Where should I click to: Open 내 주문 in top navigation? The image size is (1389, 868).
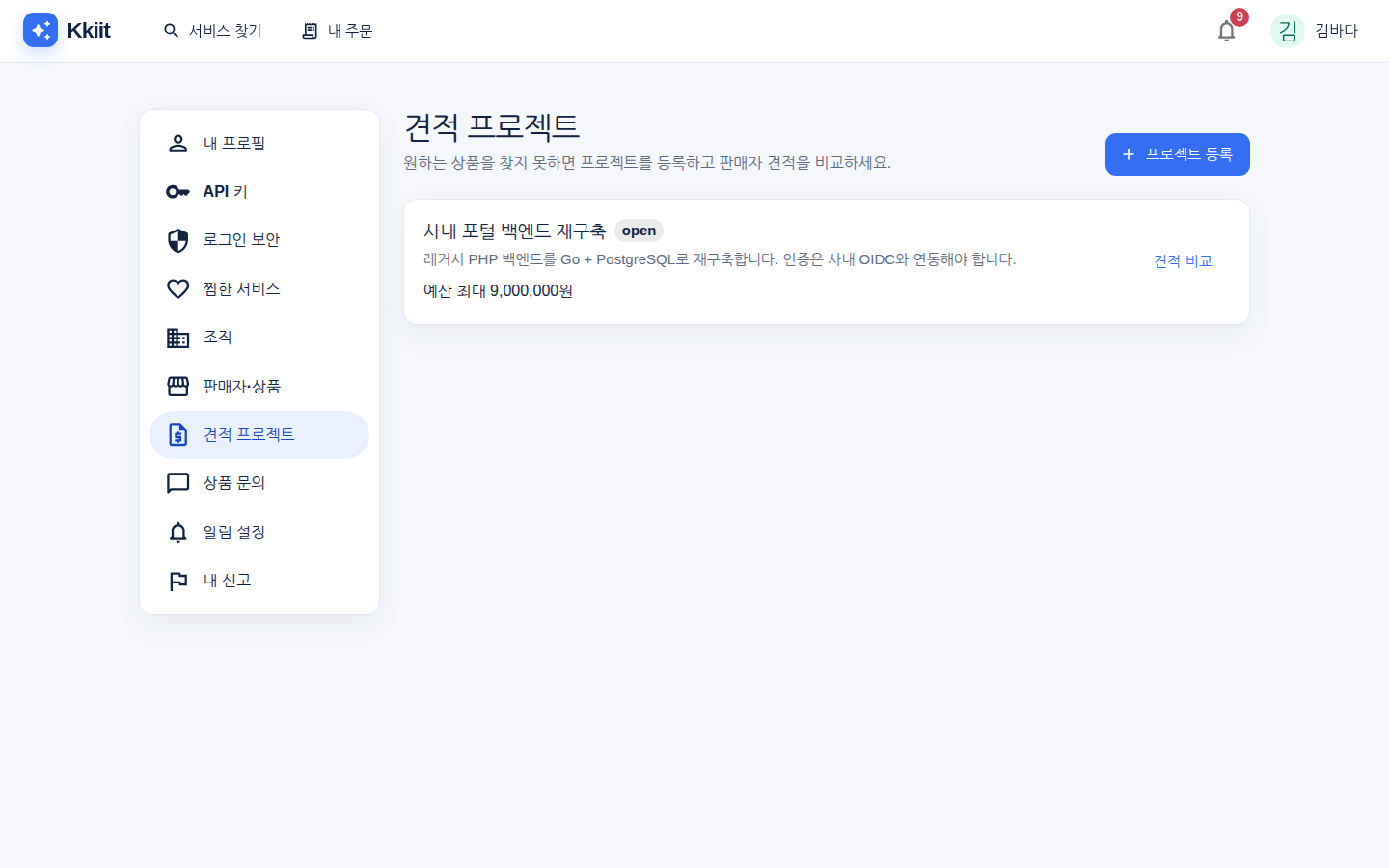[337, 31]
